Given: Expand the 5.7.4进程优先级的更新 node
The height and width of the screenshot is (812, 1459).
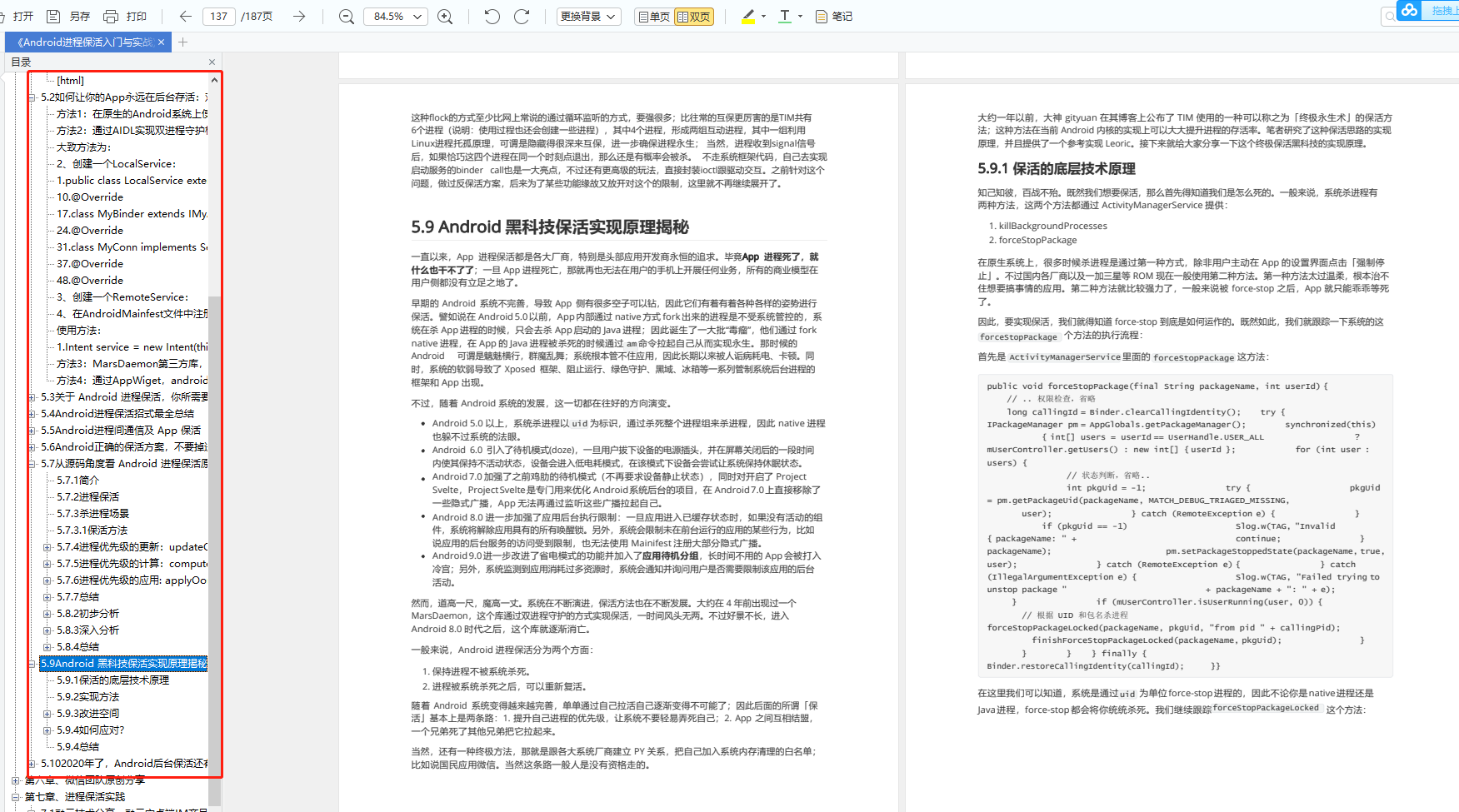Looking at the screenshot, I should pos(47,547).
